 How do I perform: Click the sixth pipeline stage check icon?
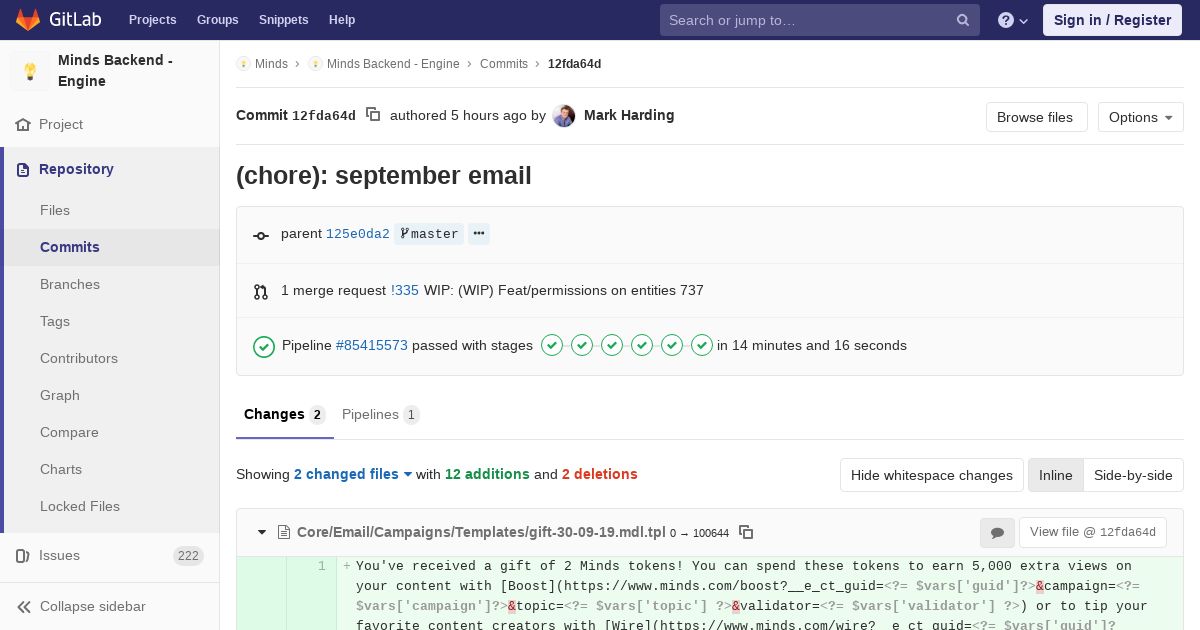tap(702, 345)
